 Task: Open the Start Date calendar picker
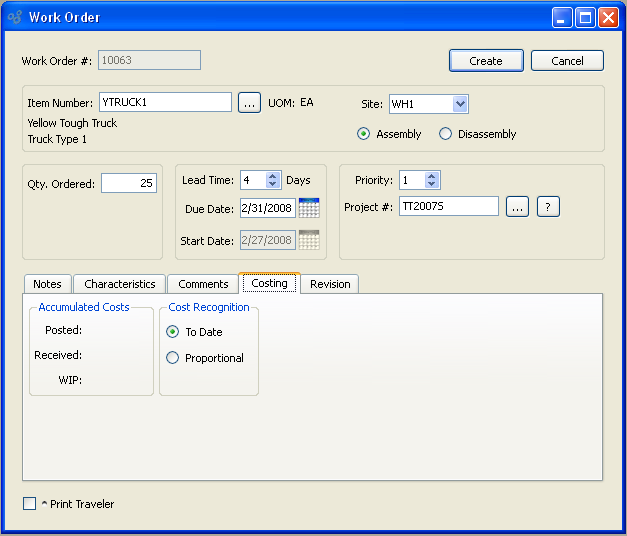tap(309, 240)
